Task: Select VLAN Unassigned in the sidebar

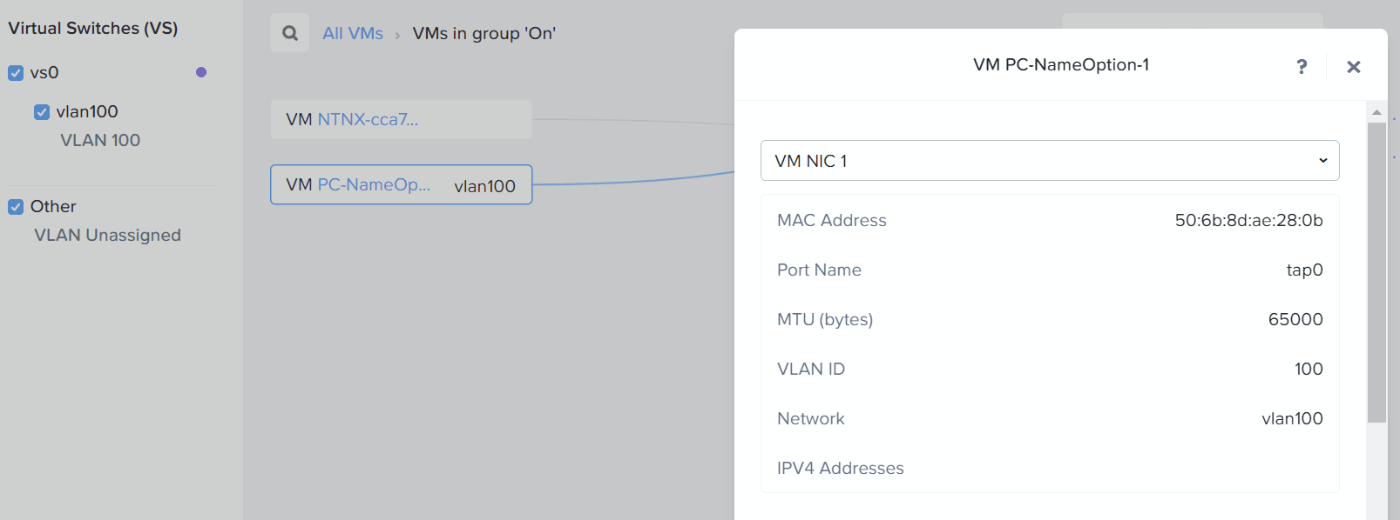Action: click(107, 236)
